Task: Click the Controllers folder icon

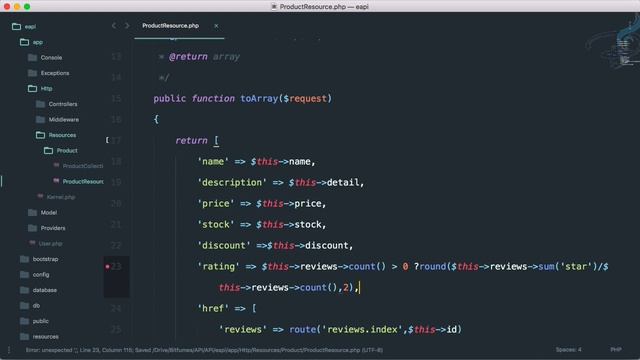Action: tap(40, 104)
